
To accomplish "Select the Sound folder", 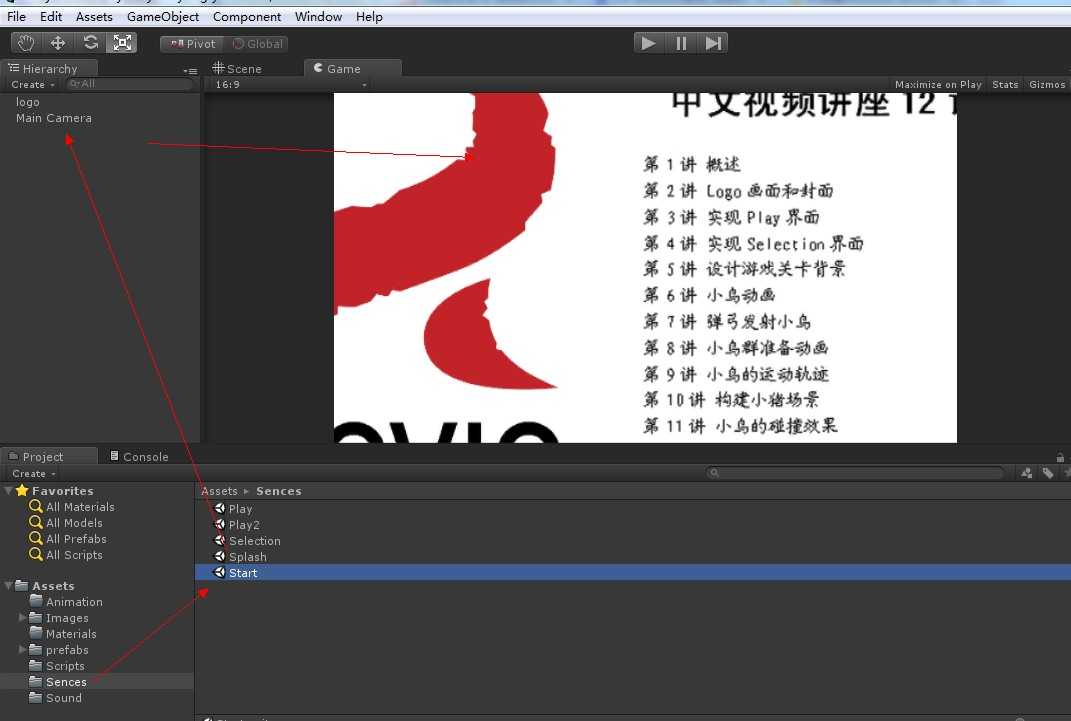I will pyautogui.click(x=64, y=698).
